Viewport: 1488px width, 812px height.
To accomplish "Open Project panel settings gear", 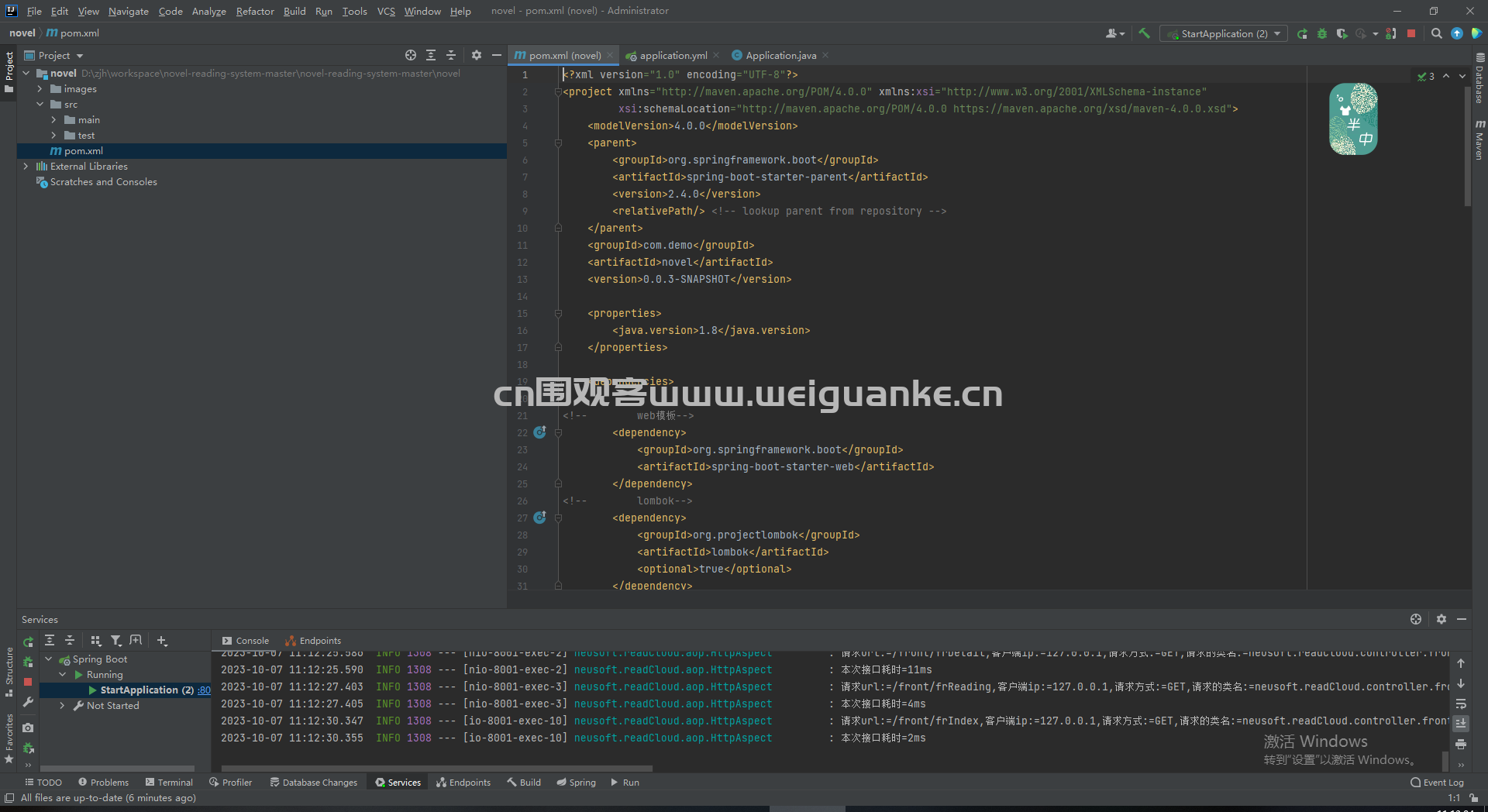I will pyautogui.click(x=477, y=55).
